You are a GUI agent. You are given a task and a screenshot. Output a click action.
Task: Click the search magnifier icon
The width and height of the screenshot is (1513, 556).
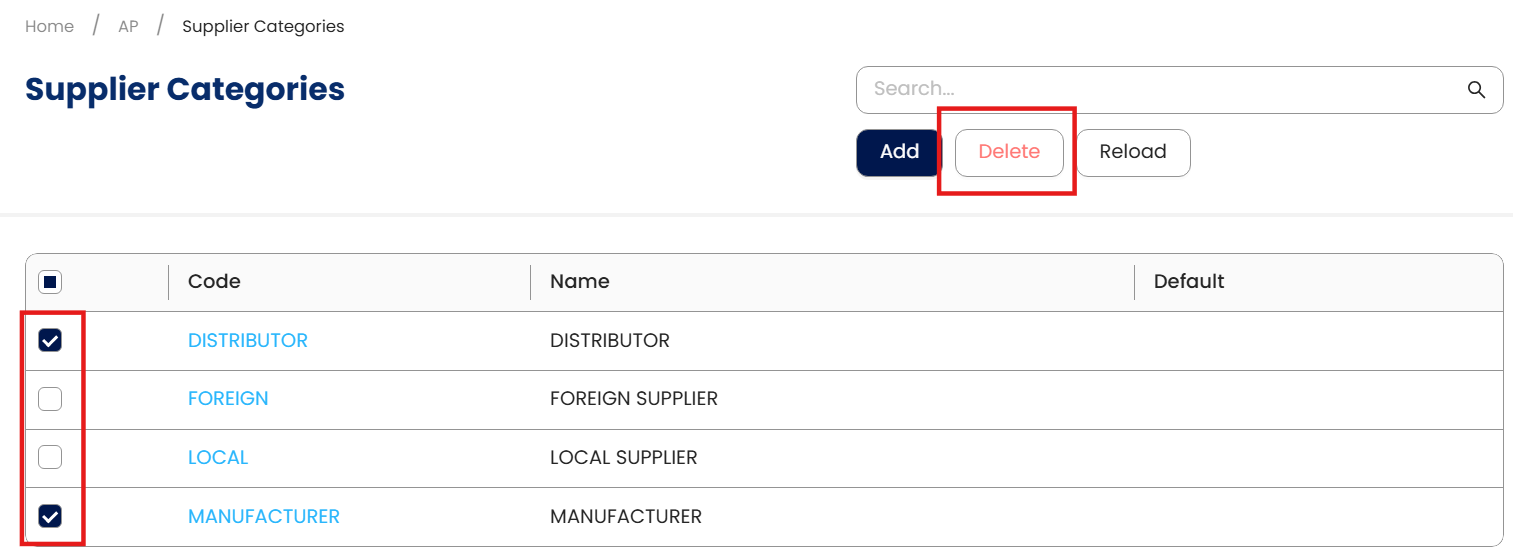(1476, 90)
